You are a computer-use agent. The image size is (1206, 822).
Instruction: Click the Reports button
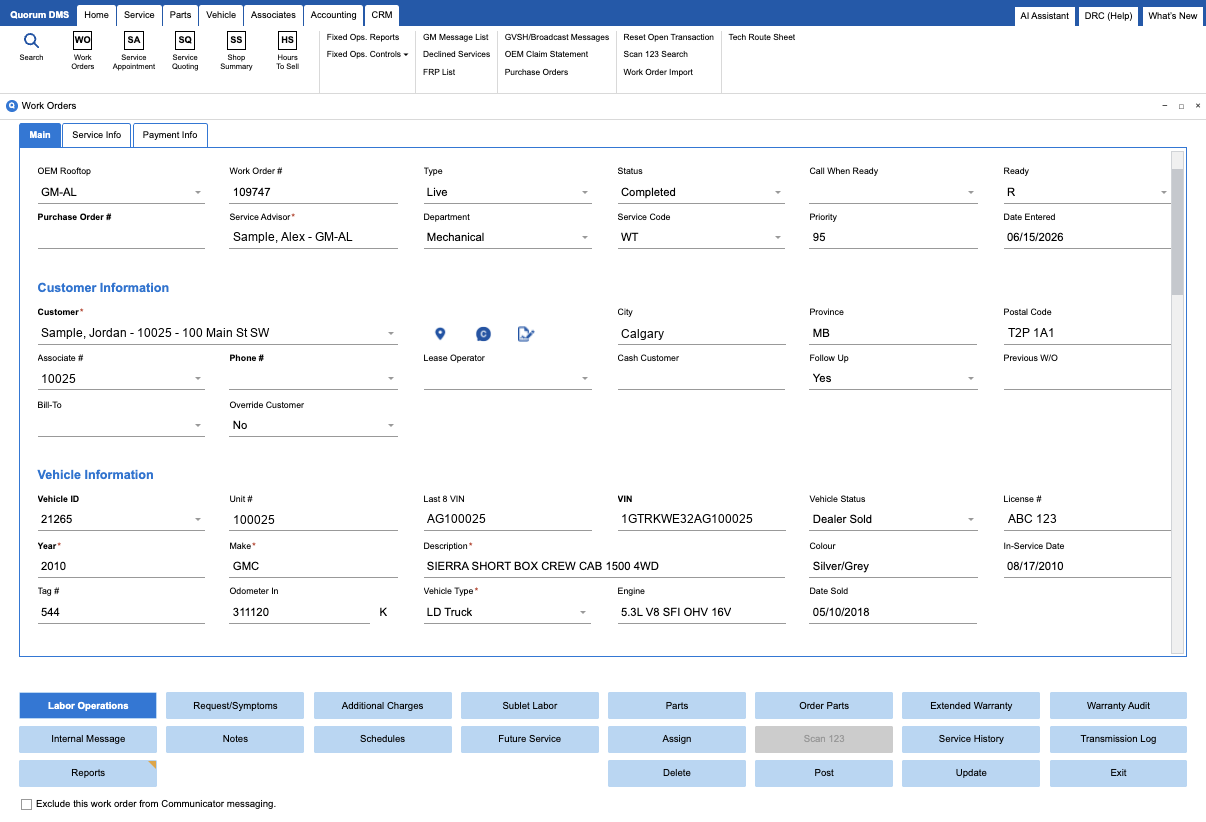[x=88, y=773]
